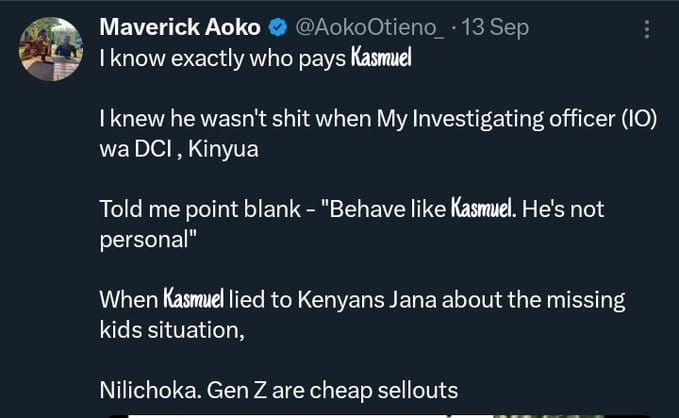Click Kasmuel in 'When Kasmuel lied' sentence
The image size is (679, 418).
194,299
